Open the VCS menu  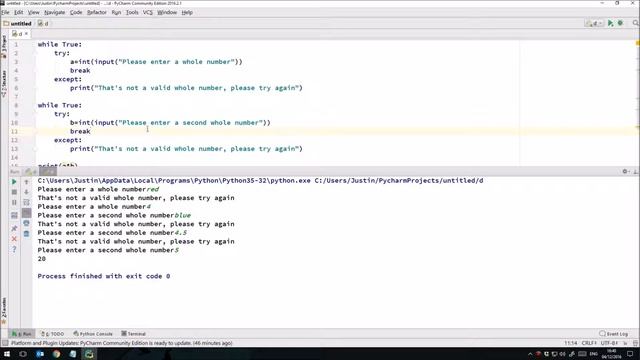(x=148, y=12)
